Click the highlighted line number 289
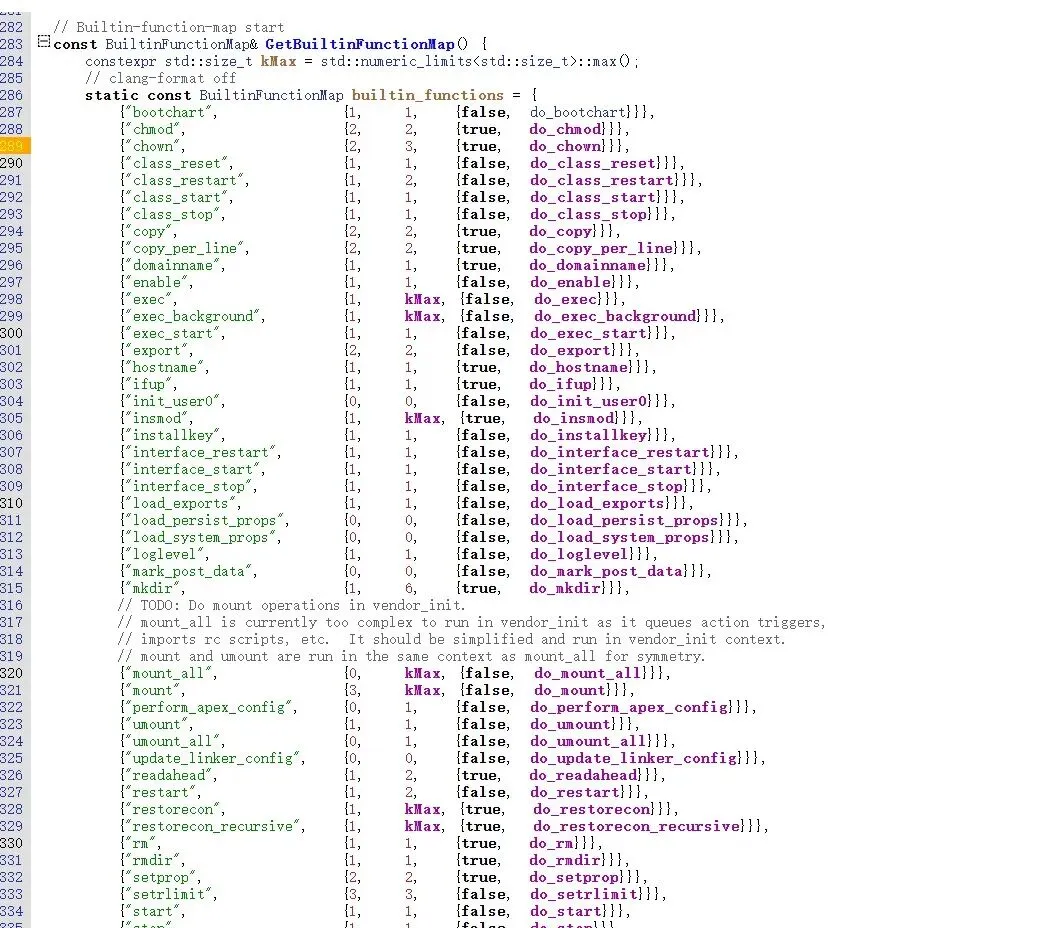 pos(12,146)
